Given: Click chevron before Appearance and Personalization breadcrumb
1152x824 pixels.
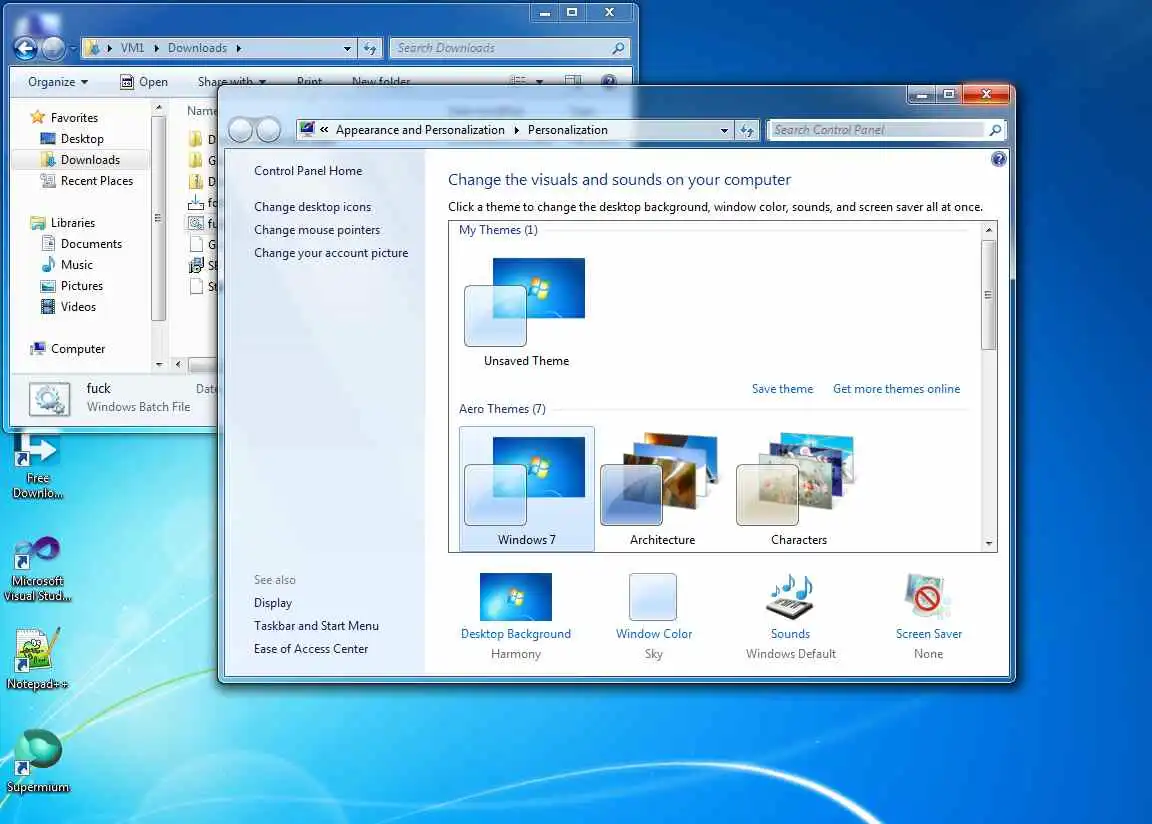Looking at the screenshot, I should [324, 130].
